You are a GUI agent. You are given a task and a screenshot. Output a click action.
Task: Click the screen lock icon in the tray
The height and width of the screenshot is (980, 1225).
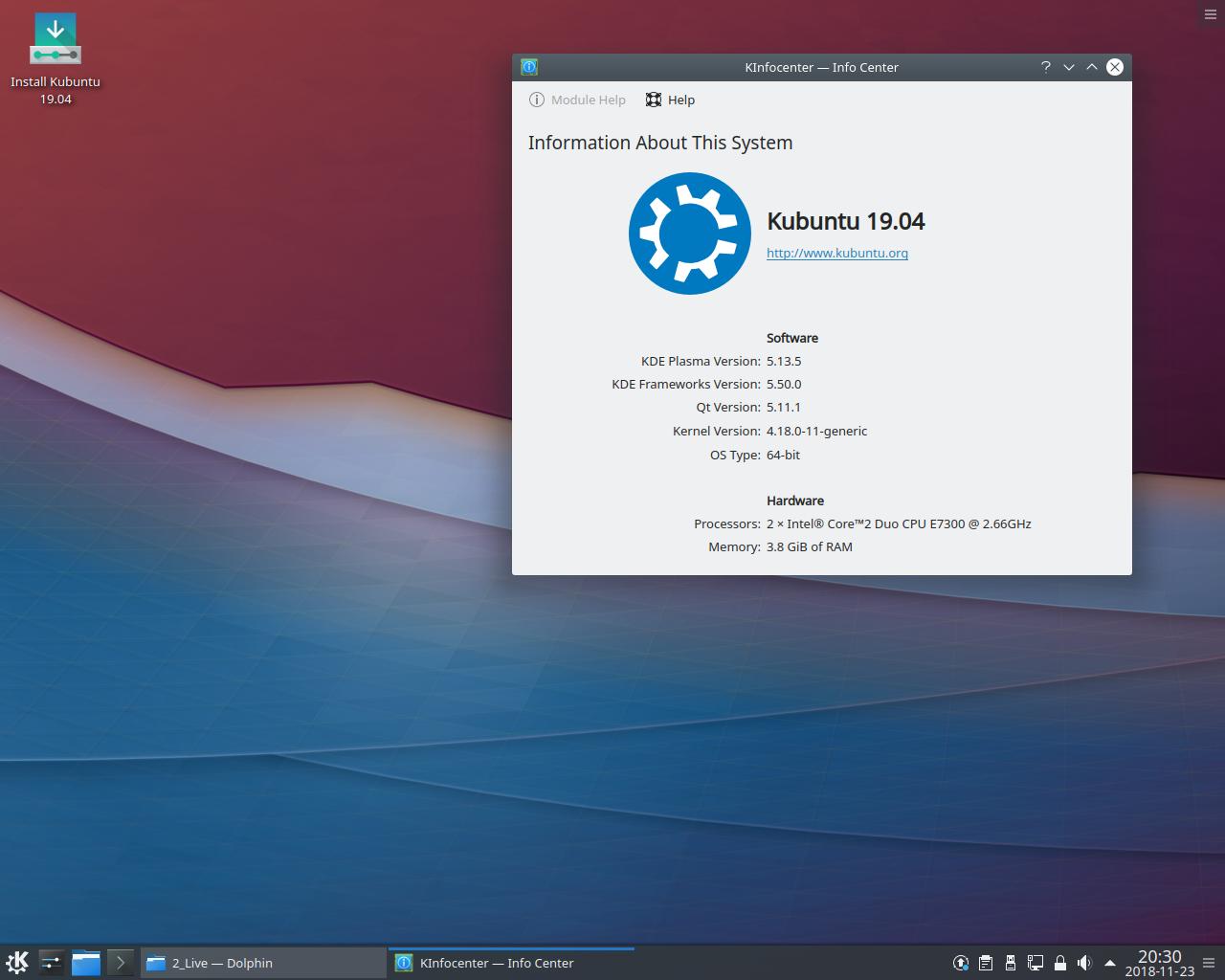click(x=1060, y=963)
